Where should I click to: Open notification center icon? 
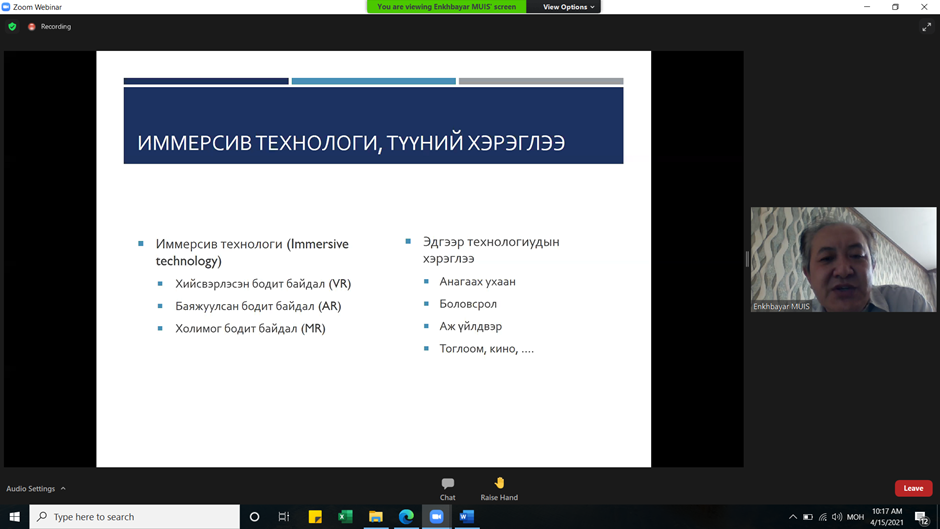(922, 517)
